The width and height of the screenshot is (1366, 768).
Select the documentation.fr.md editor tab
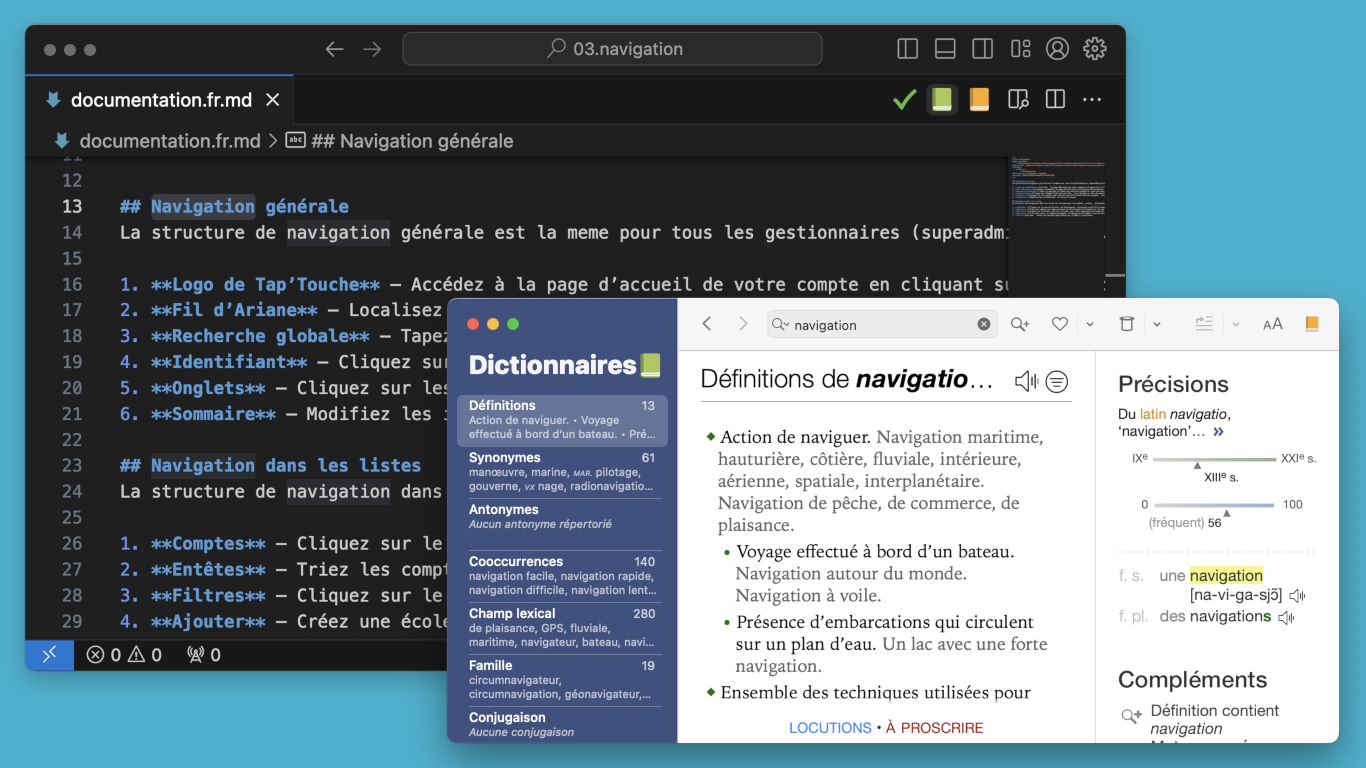[x=161, y=100]
